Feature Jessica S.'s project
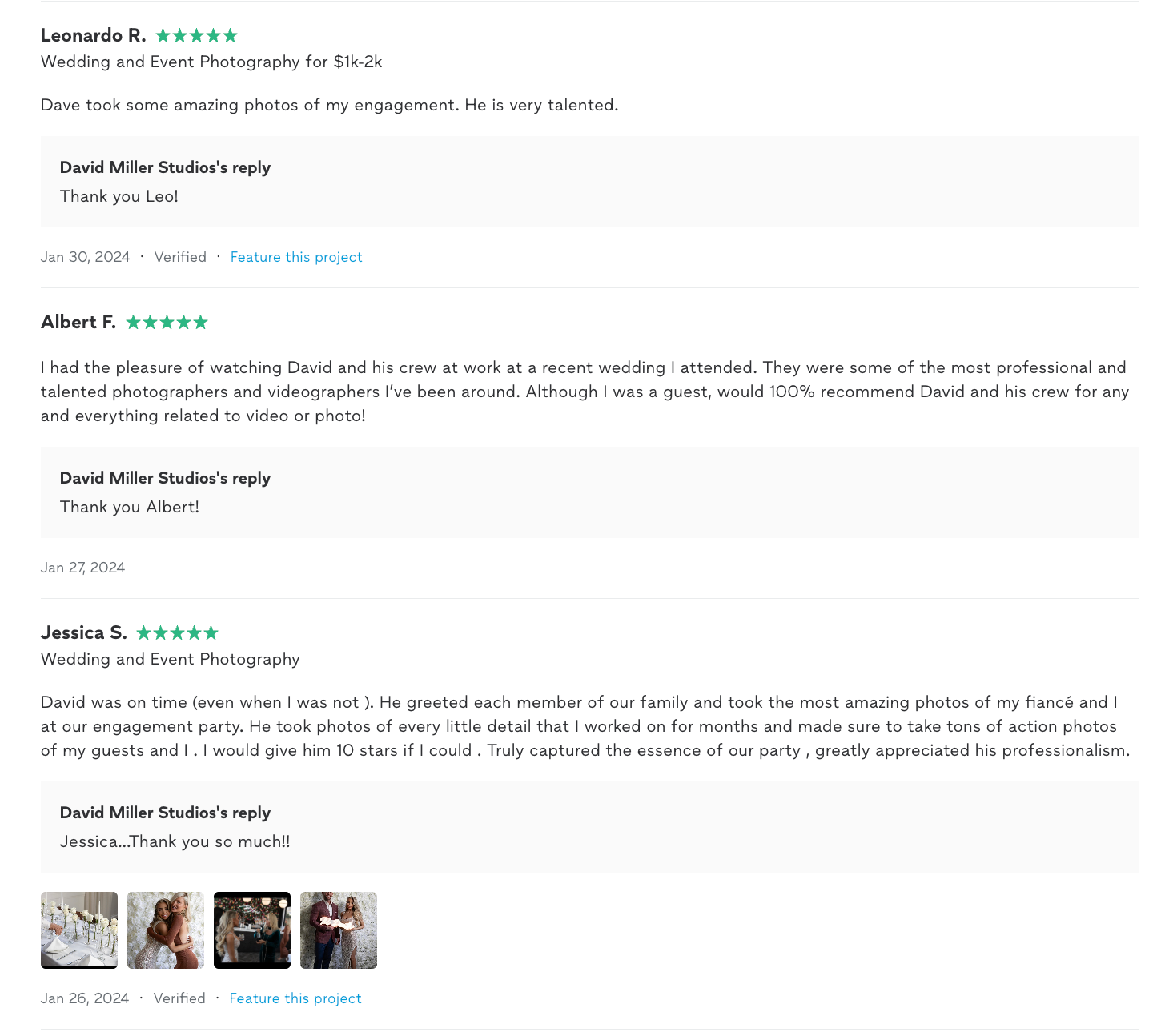 coord(295,998)
